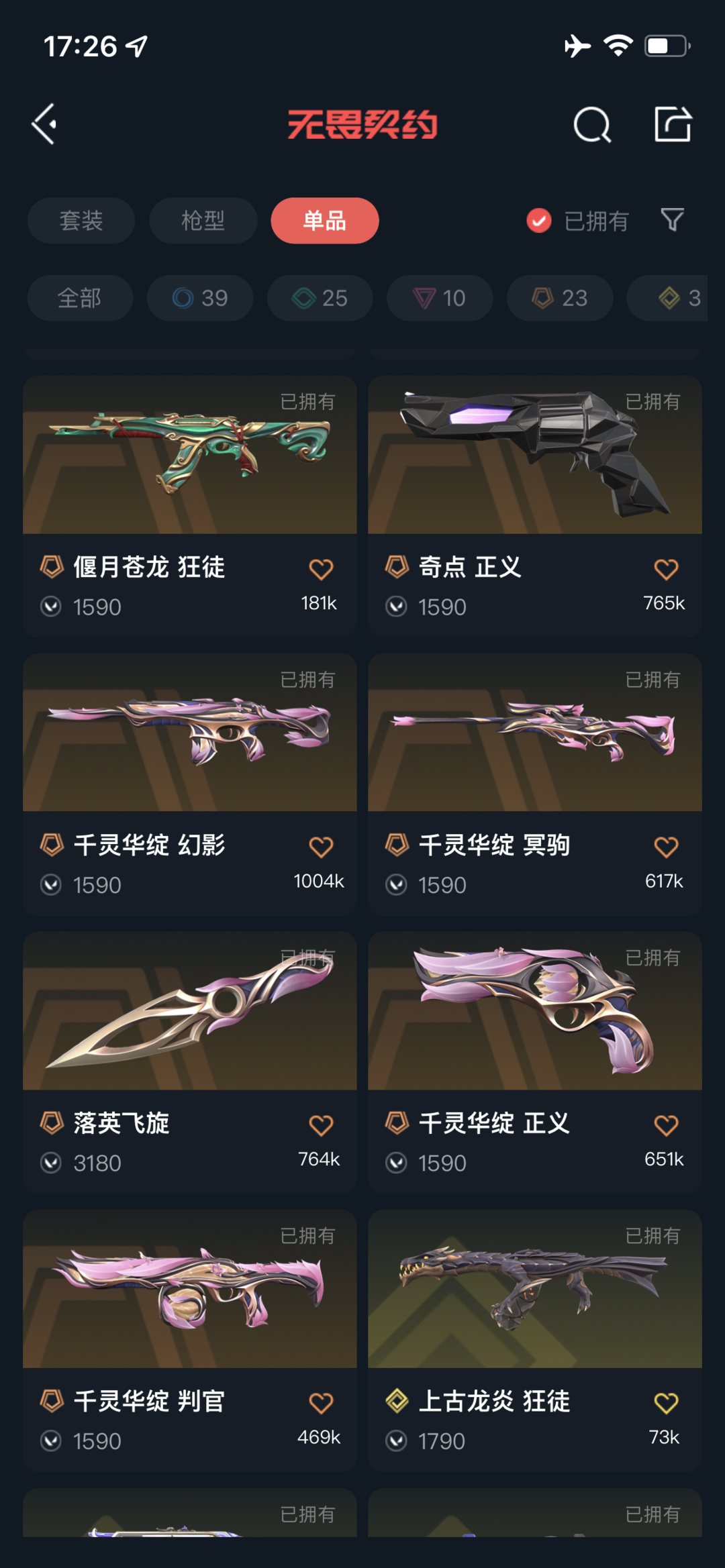
Task: Filter by orange tier showing 23
Action: [x=560, y=298]
